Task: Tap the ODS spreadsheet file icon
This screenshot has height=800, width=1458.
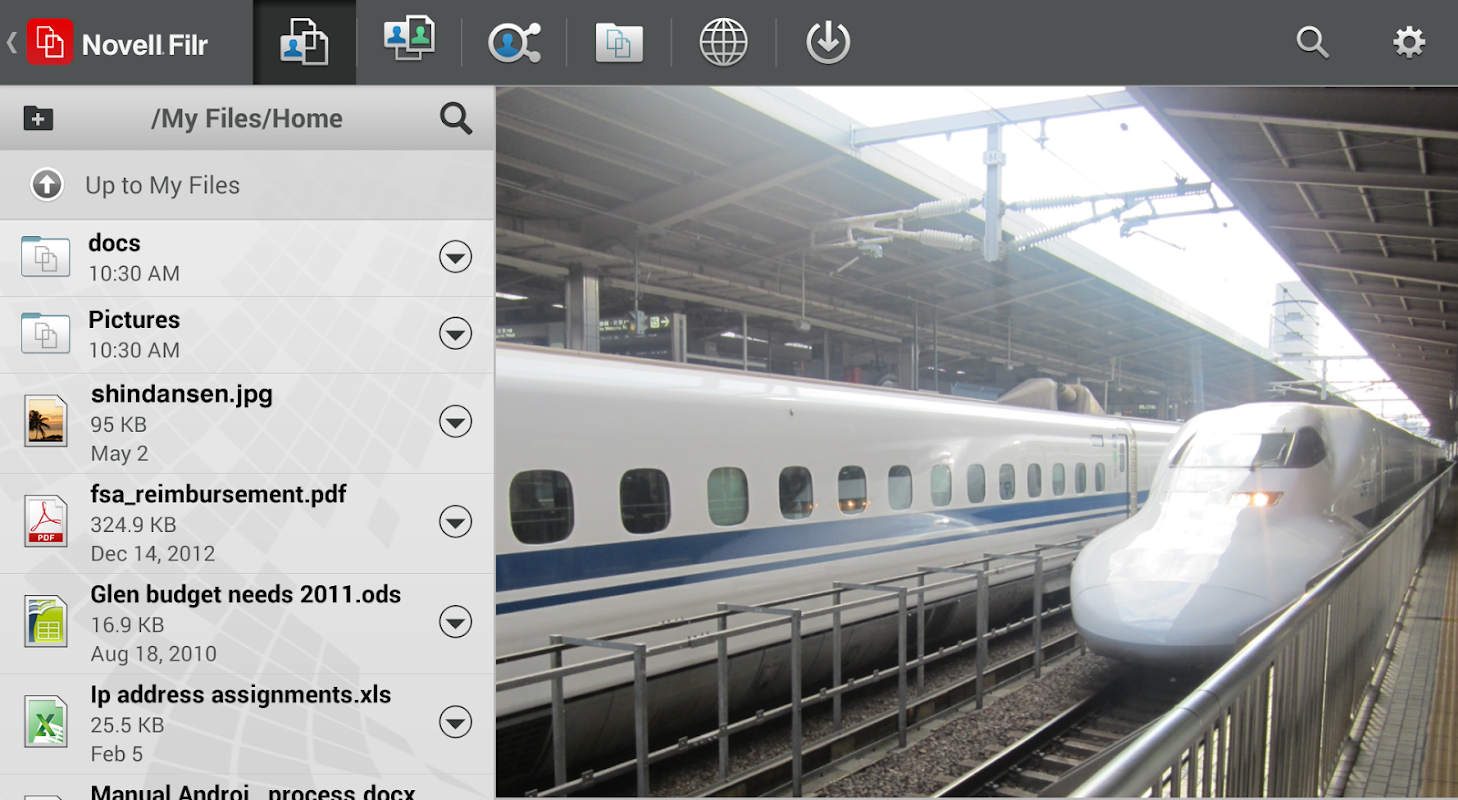Action: 46,621
